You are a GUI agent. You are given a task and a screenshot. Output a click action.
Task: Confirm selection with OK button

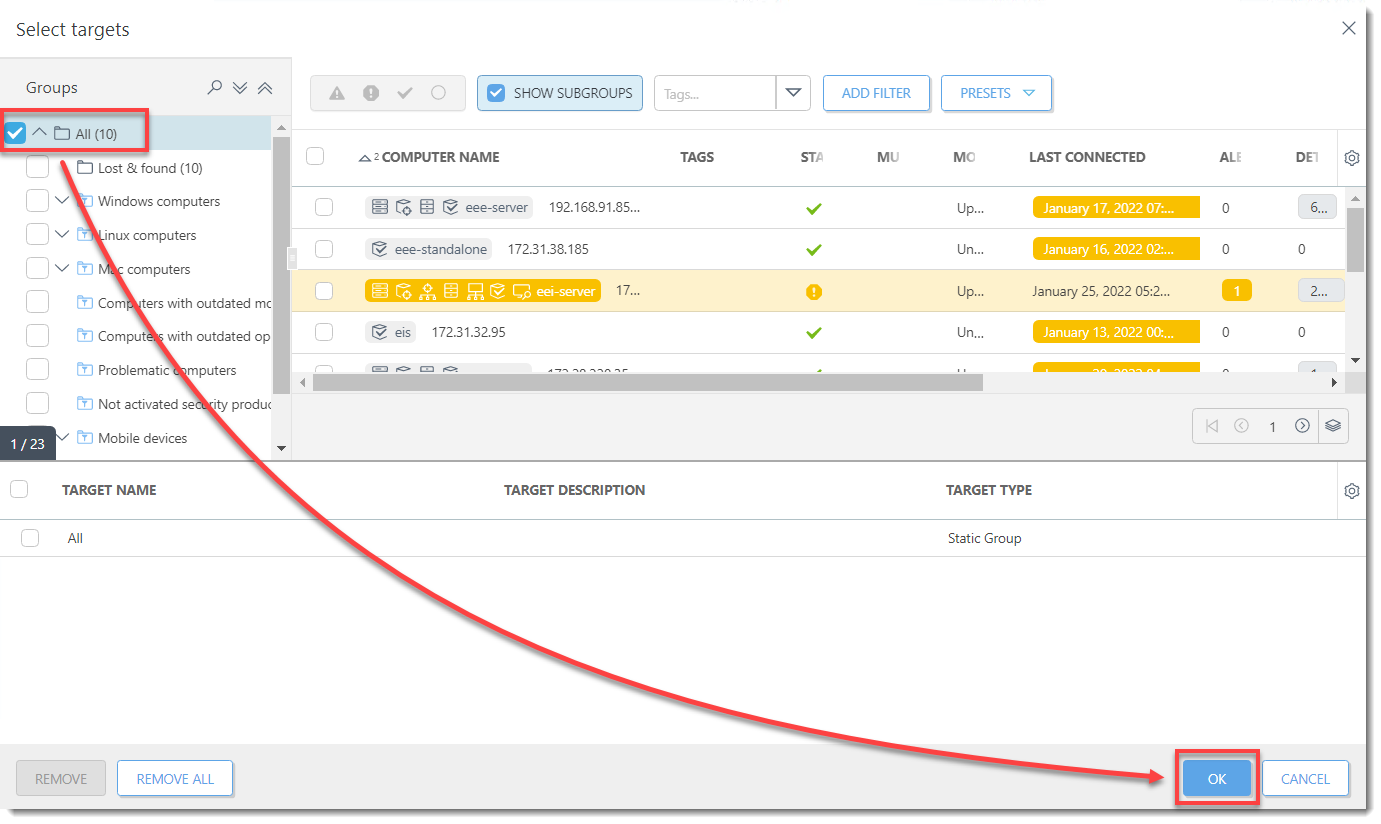[x=1217, y=779]
